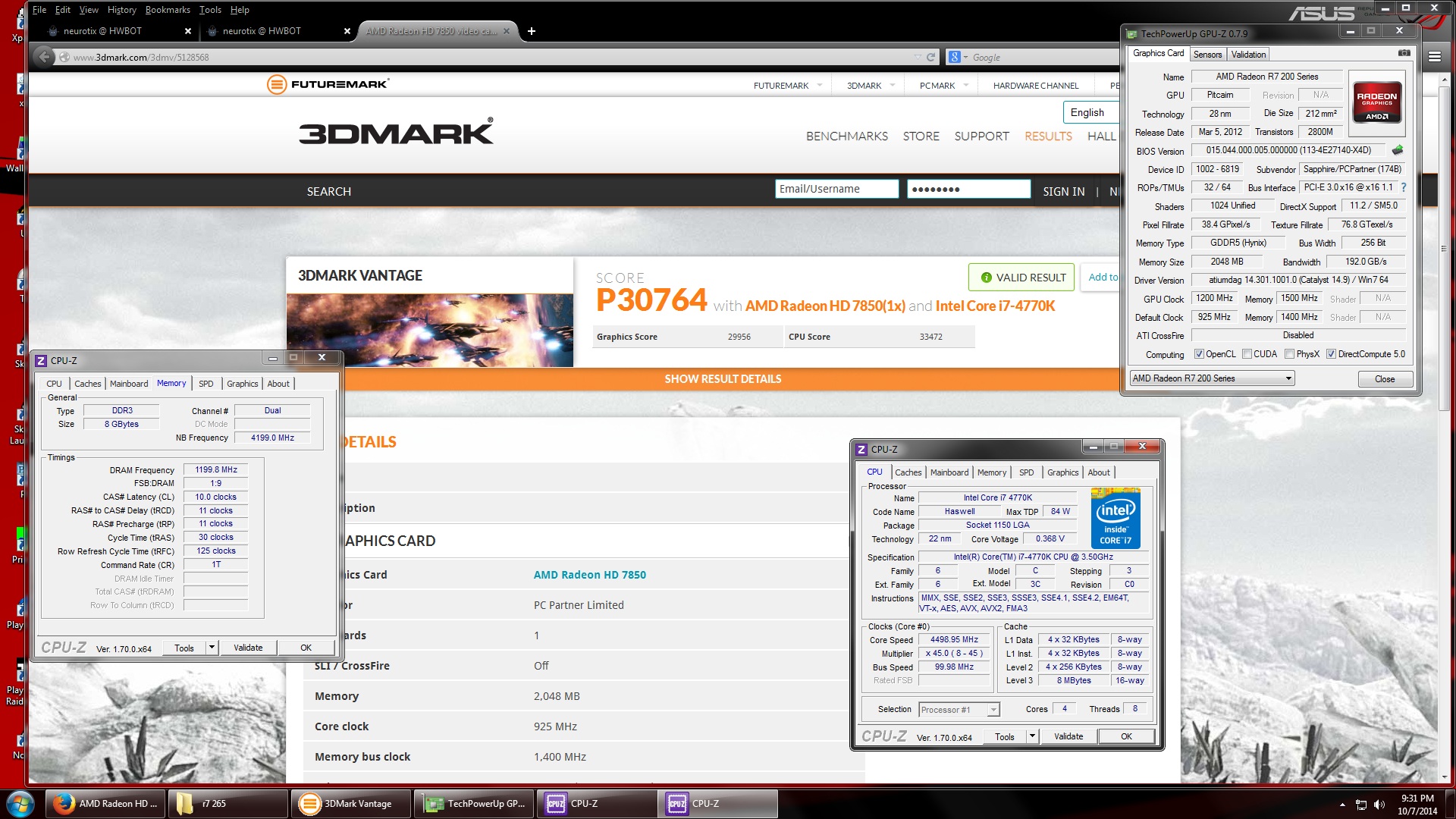Open the Graphics tab in CPU-Z CPU window

(x=1062, y=472)
